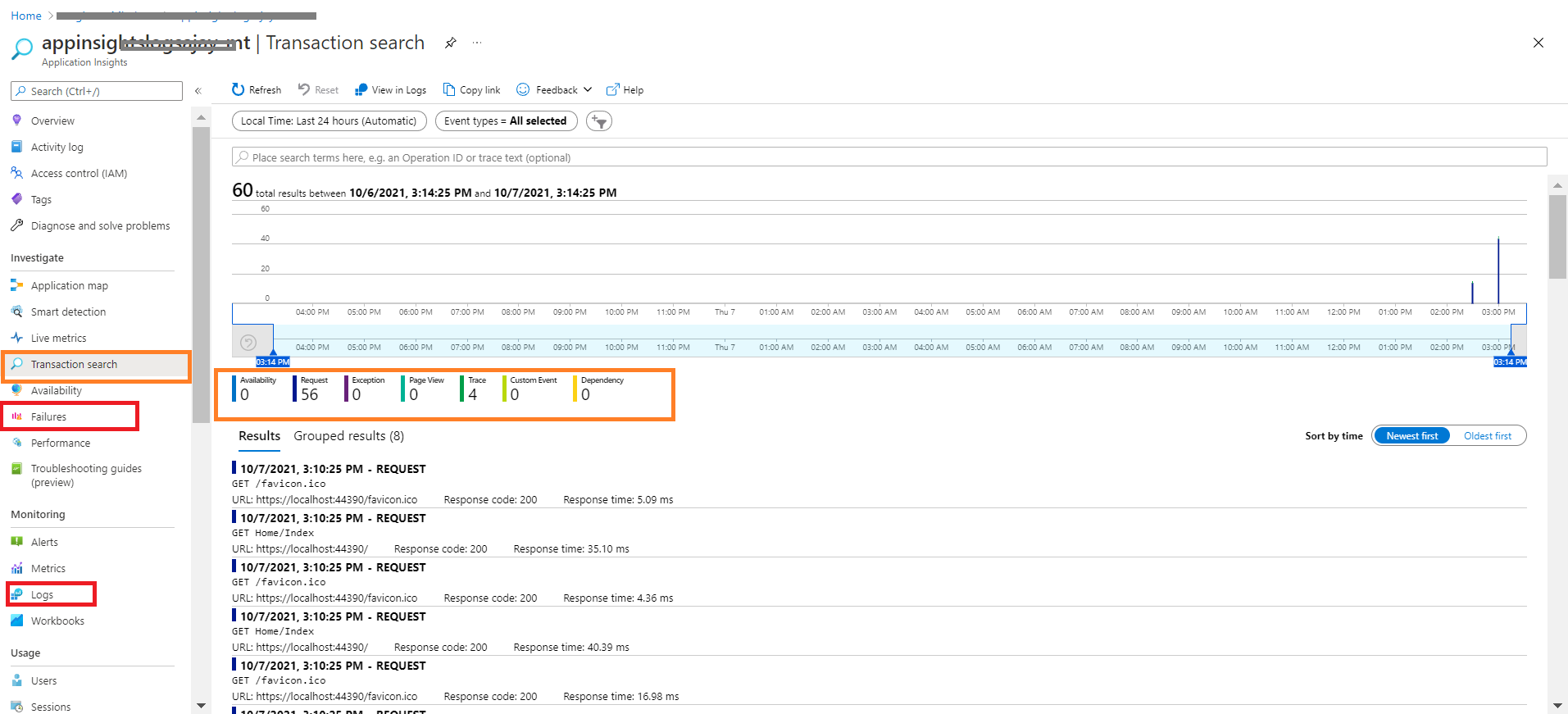Add a filter with the funnel icon

599,121
